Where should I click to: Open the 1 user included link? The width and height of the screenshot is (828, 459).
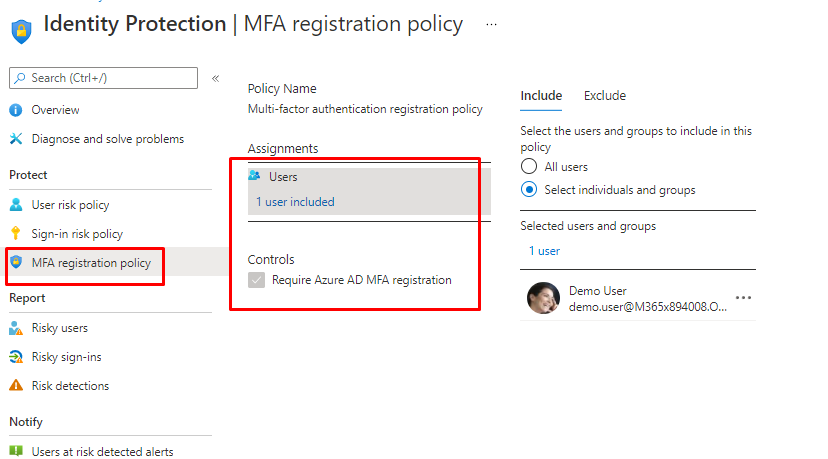(295, 202)
